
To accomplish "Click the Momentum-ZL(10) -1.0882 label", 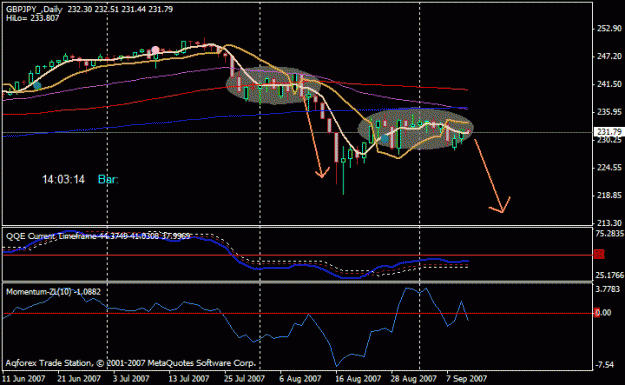I will (53, 292).
